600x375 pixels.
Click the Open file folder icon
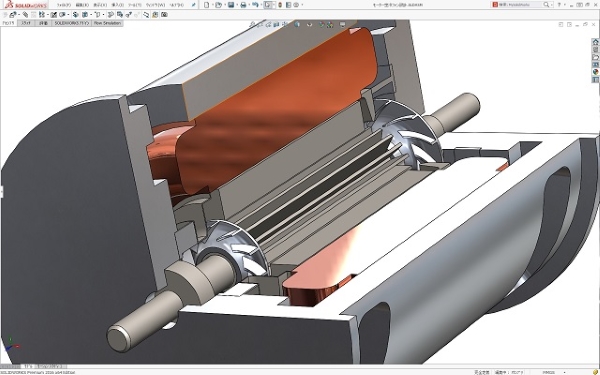(x=218, y=5)
